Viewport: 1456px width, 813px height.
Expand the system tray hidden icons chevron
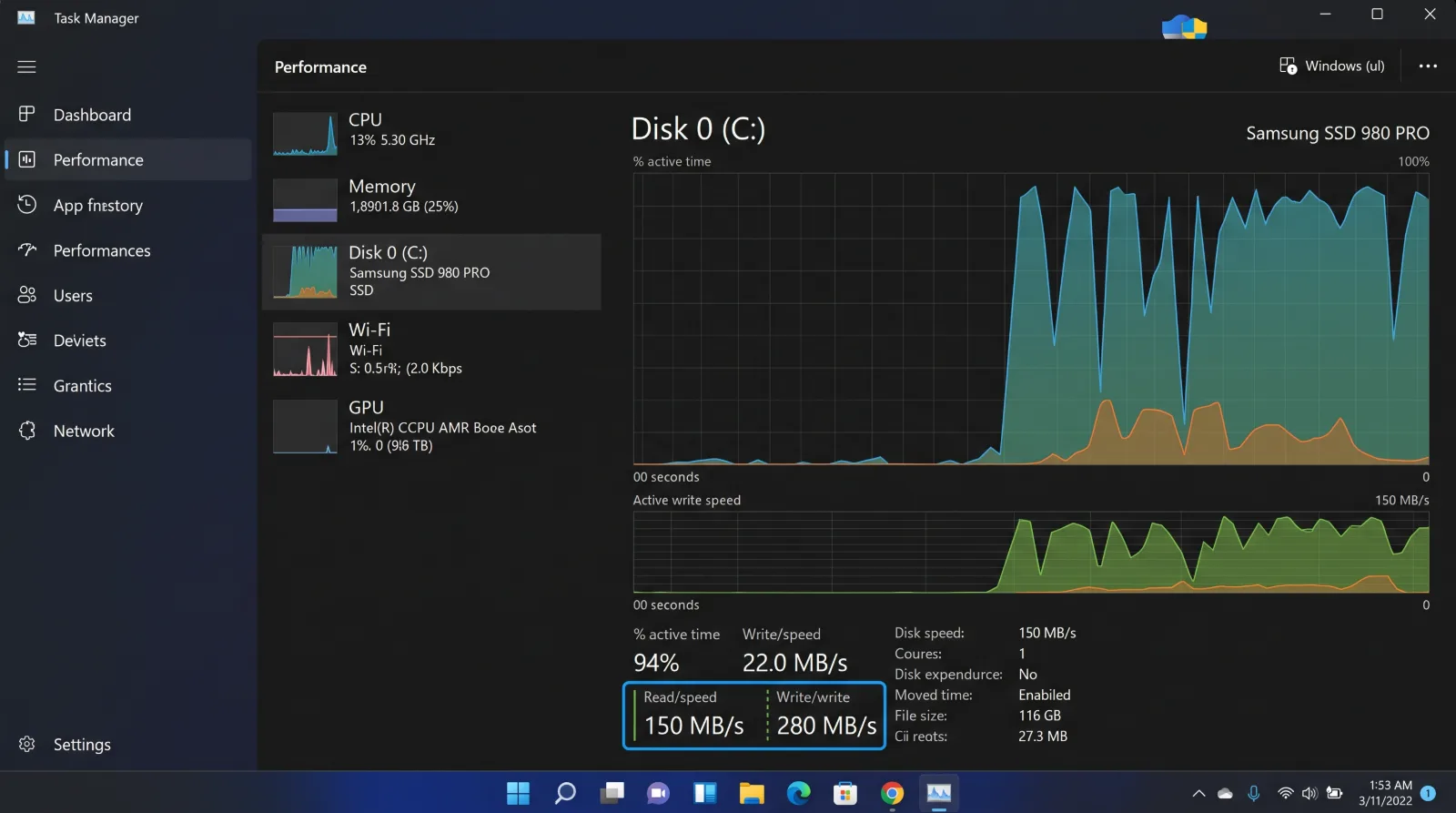tap(1198, 794)
